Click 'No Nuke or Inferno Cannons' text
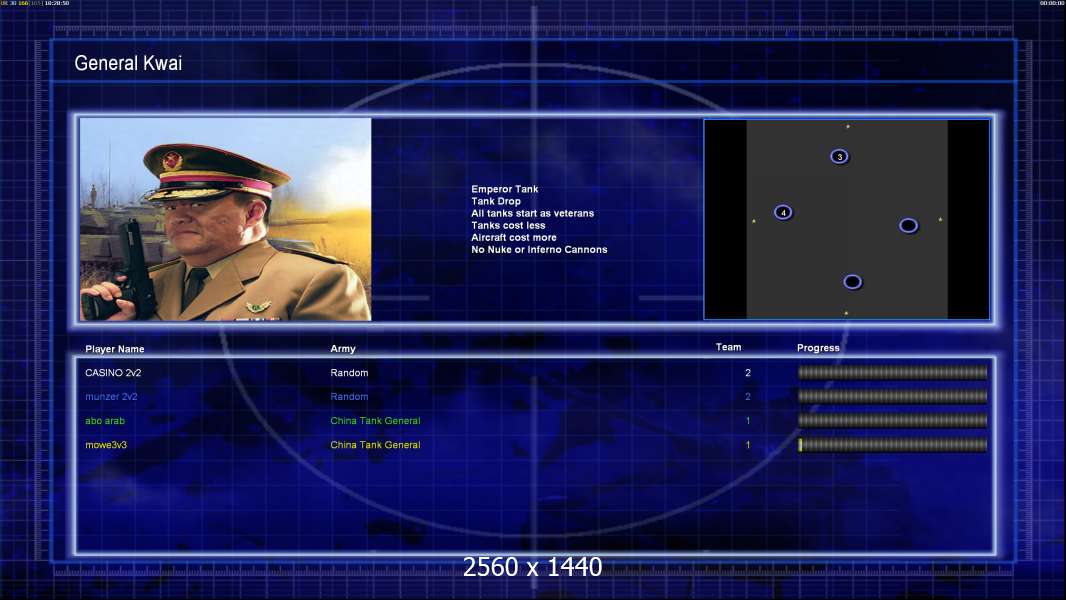Screen dimensions: 1066x600 pyautogui.click(x=539, y=250)
